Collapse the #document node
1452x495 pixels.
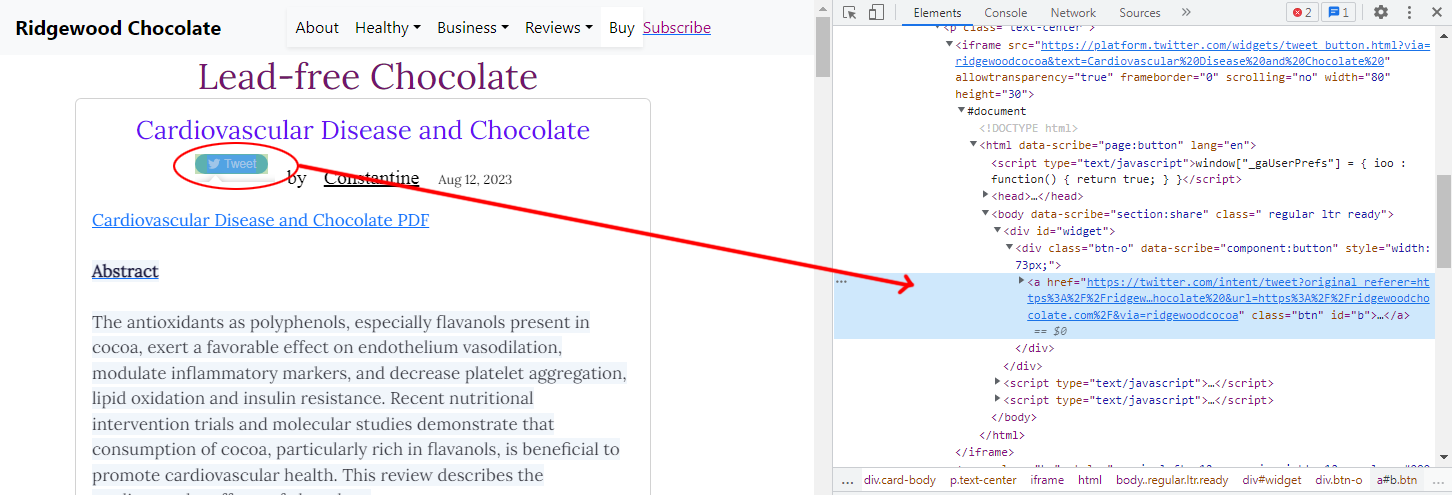click(962, 111)
